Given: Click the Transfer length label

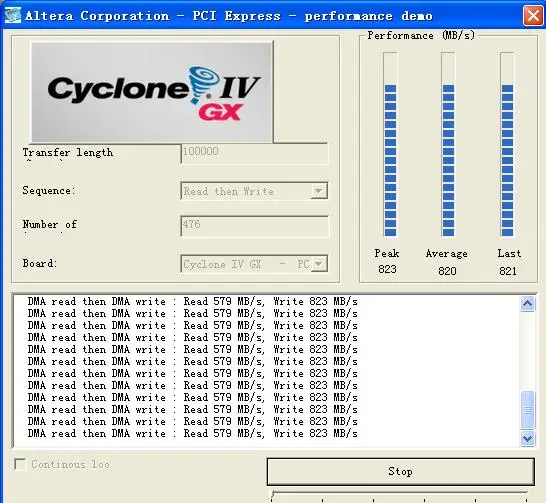Looking at the screenshot, I should pos(68,153).
